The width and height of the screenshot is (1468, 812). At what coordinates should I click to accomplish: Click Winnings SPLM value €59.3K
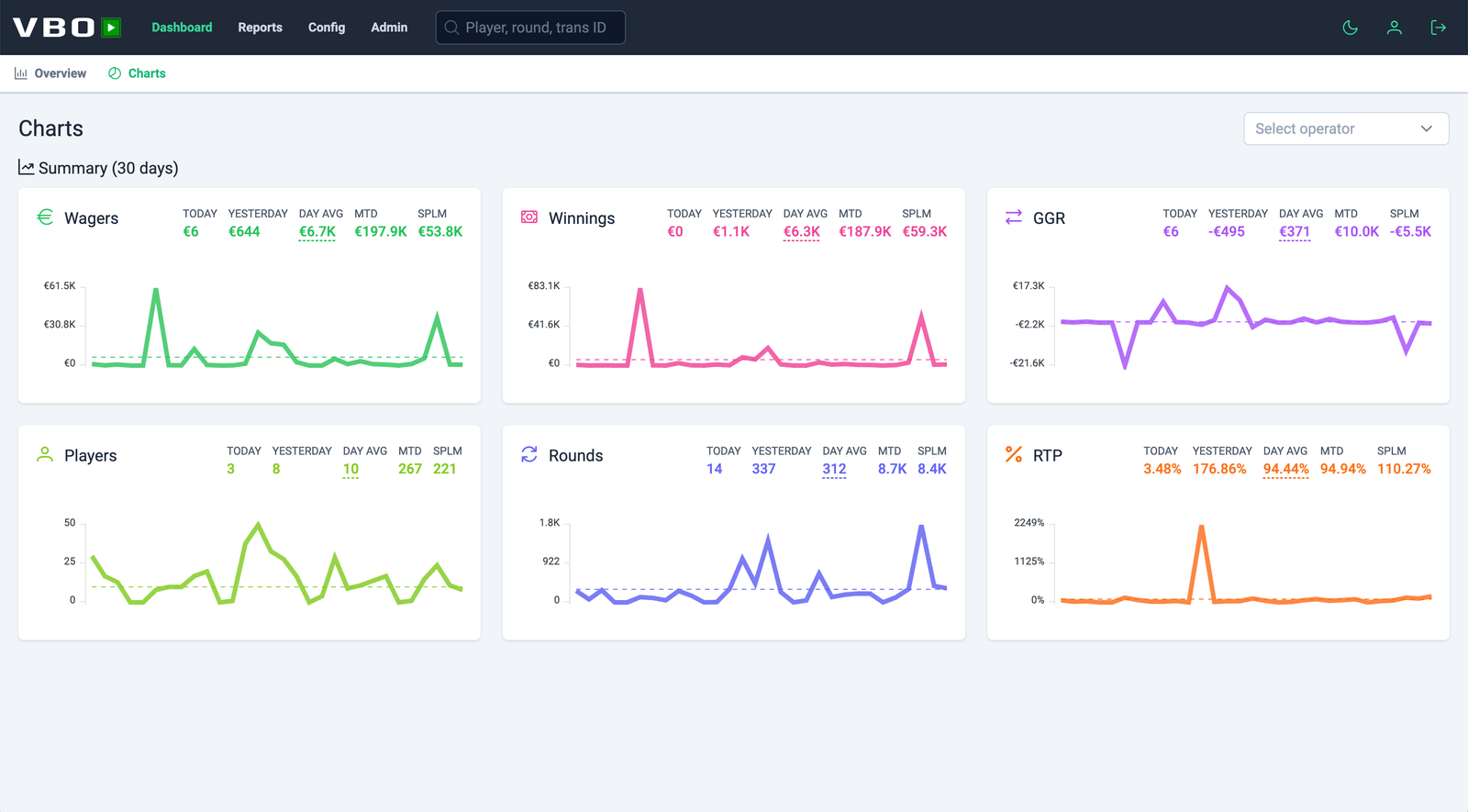pos(925,232)
